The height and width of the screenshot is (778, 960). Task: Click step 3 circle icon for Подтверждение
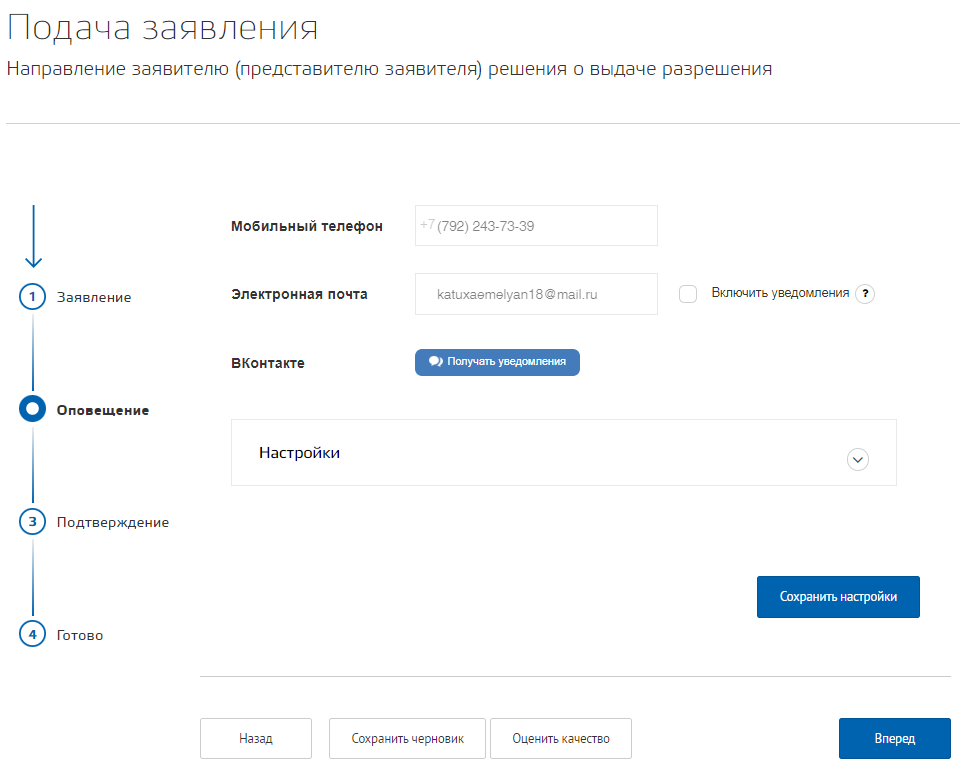click(33, 522)
